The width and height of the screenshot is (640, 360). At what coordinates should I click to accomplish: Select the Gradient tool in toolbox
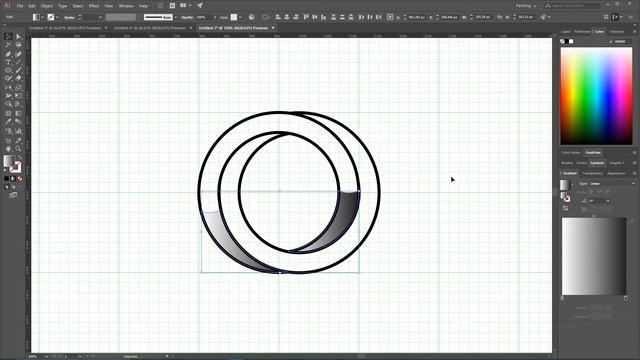tap(18, 113)
